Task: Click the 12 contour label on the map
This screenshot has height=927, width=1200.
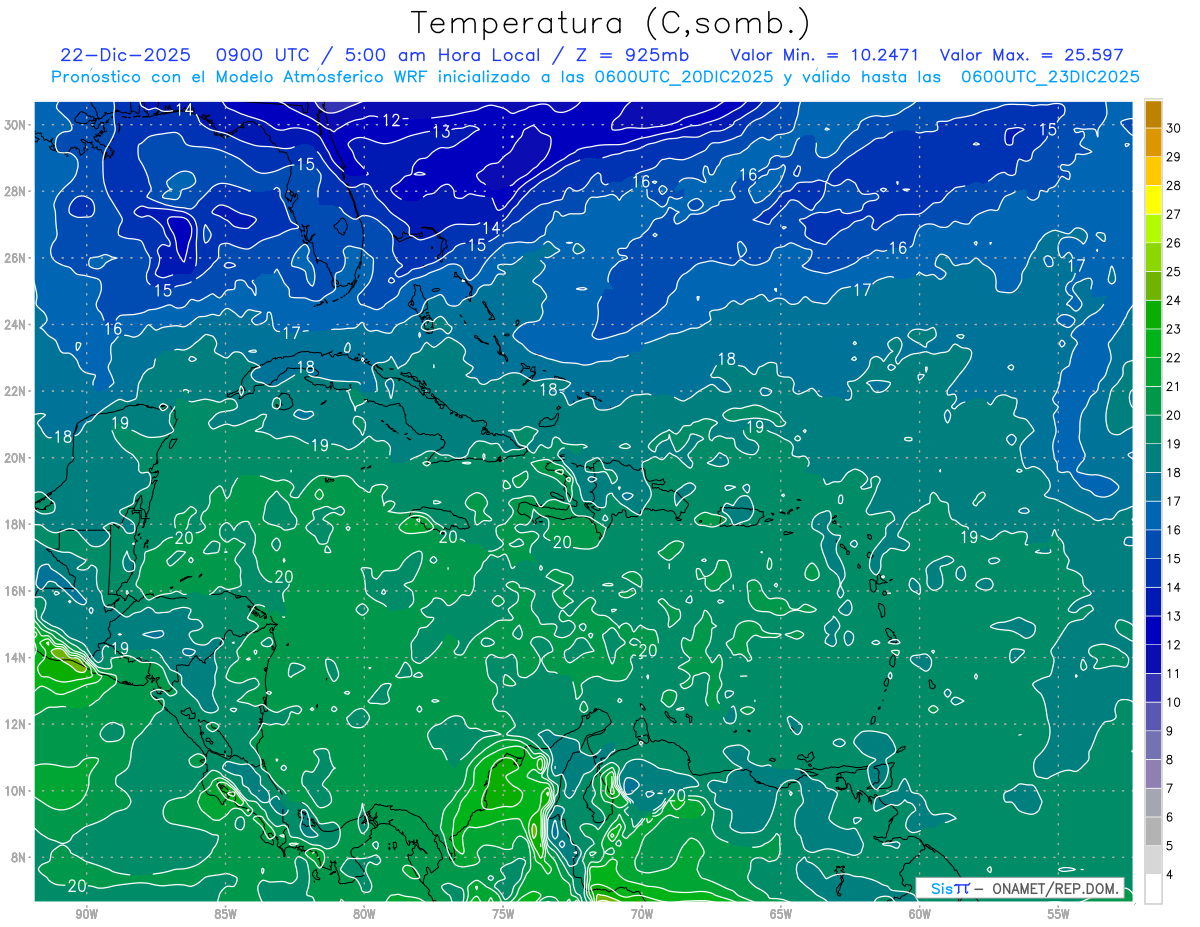Action: pos(391,120)
